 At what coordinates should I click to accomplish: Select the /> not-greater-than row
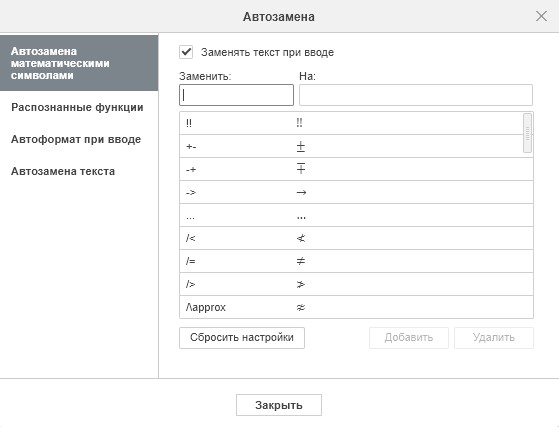click(x=356, y=284)
